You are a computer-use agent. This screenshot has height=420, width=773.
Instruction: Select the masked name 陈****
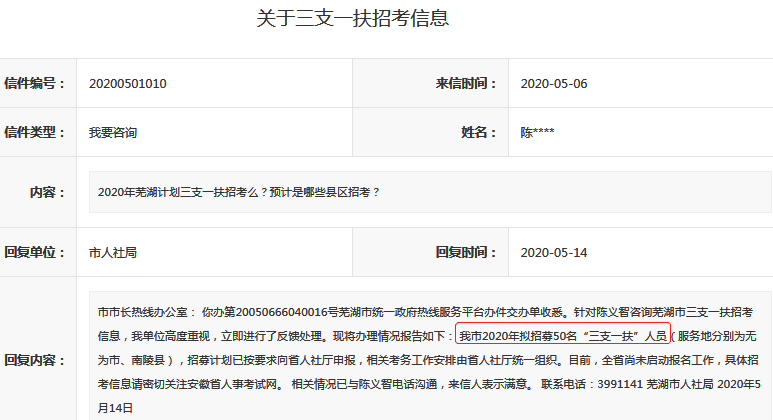pos(537,132)
